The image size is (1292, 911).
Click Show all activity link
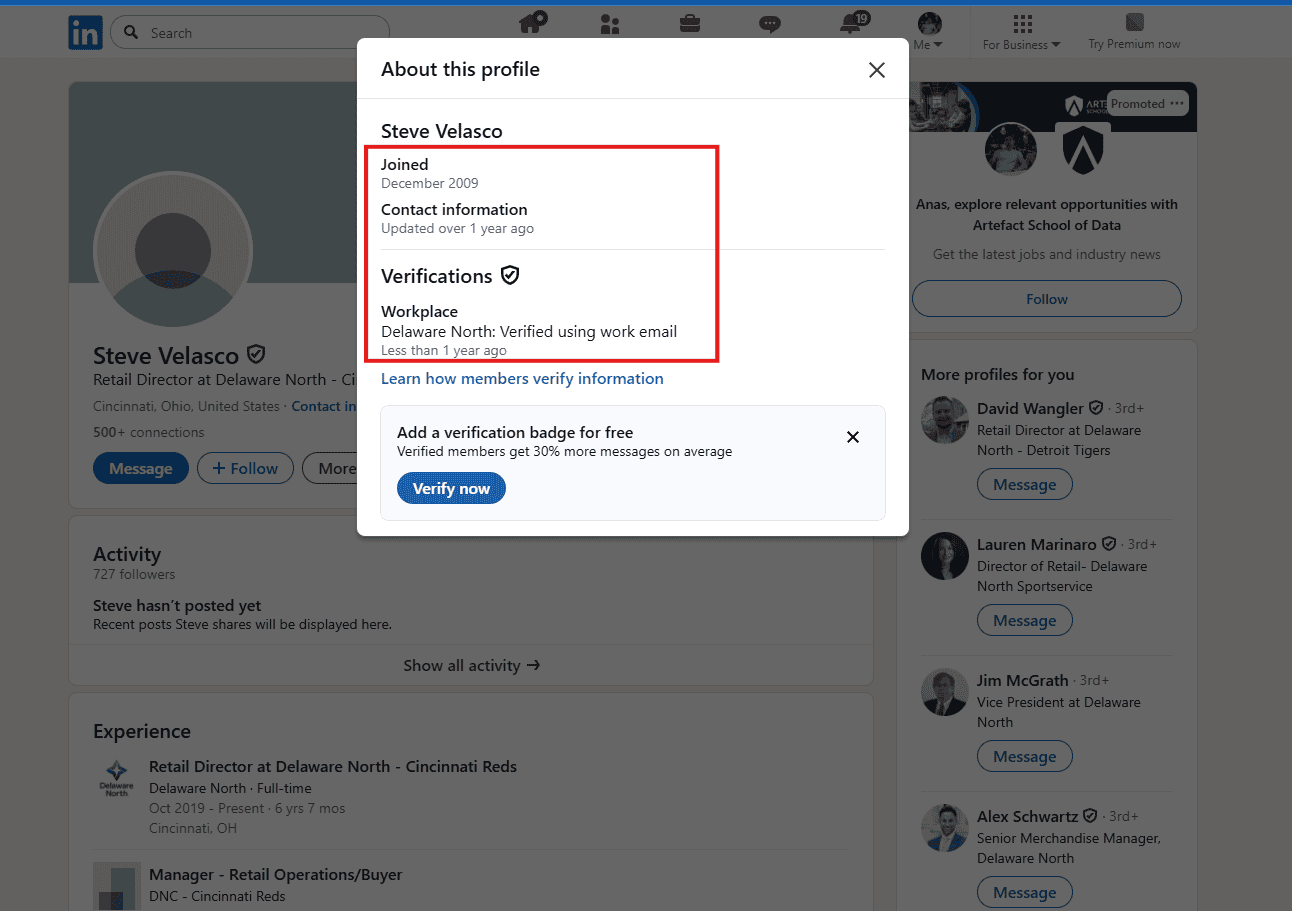click(x=471, y=665)
